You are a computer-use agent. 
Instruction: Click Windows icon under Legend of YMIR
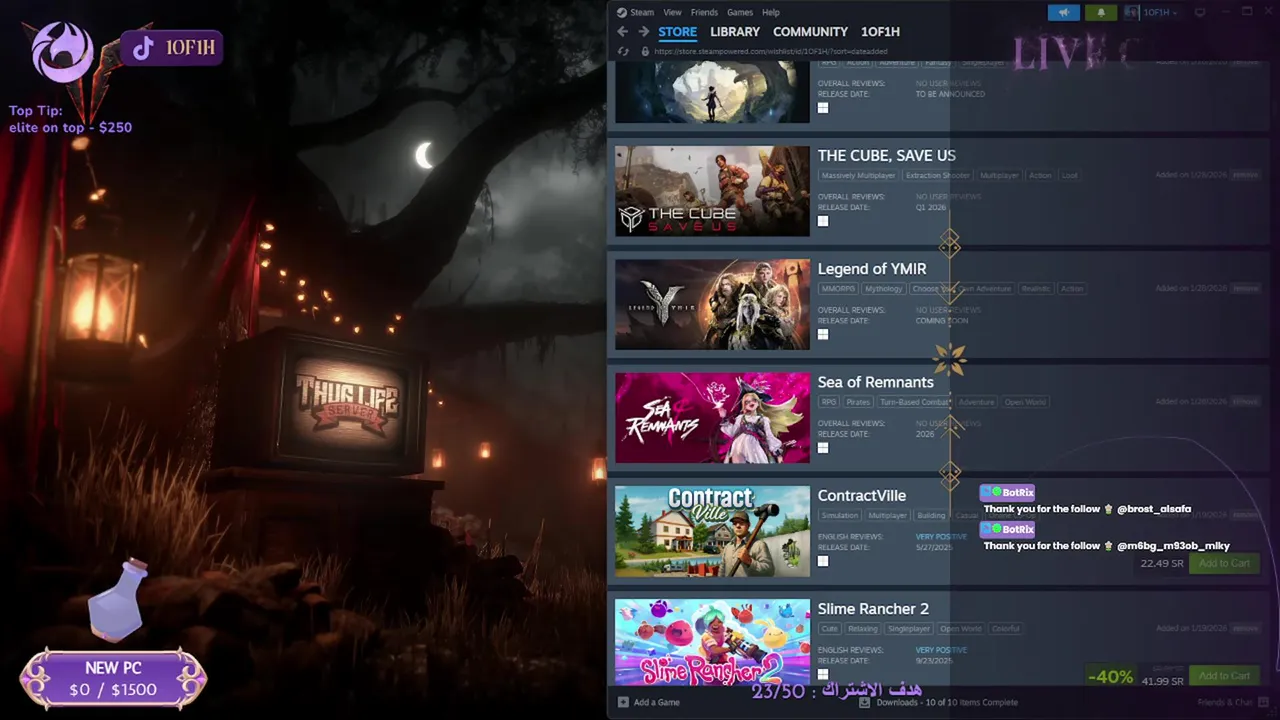click(x=823, y=334)
